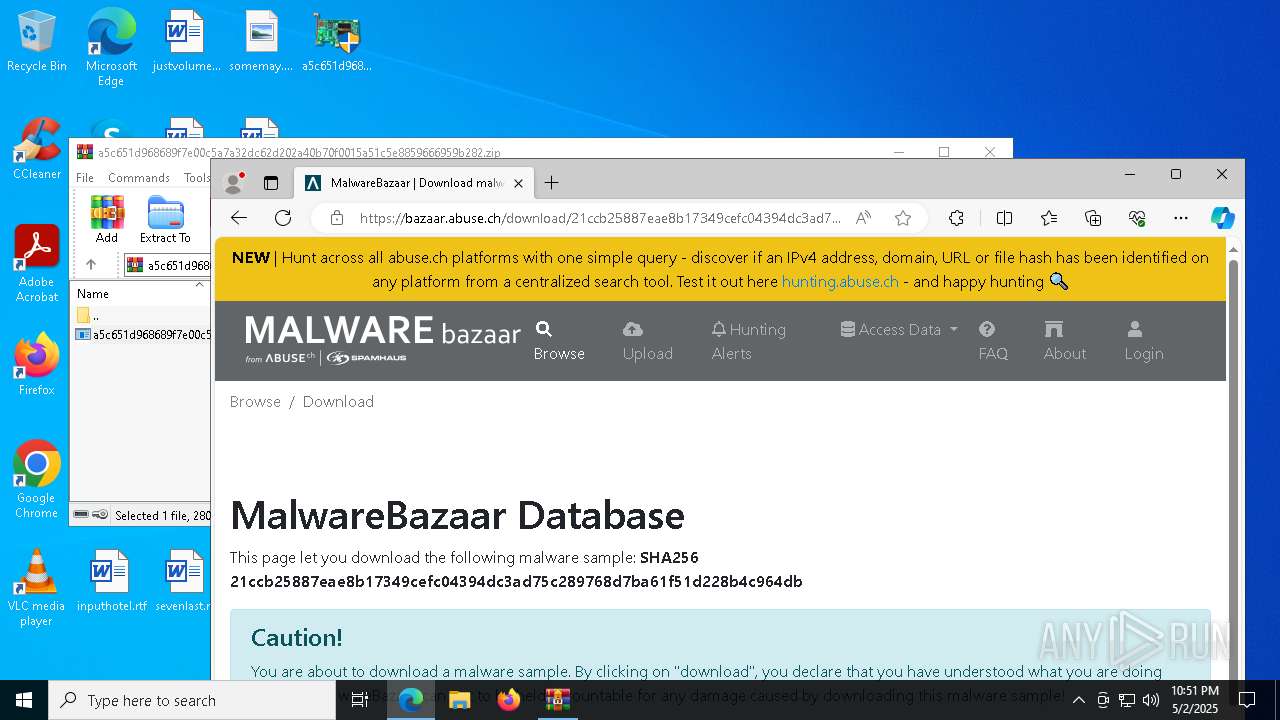The width and height of the screenshot is (1280, 720).
Task: Open a new Edge tab
Action: pyautogui.click(x=551, y=183)
